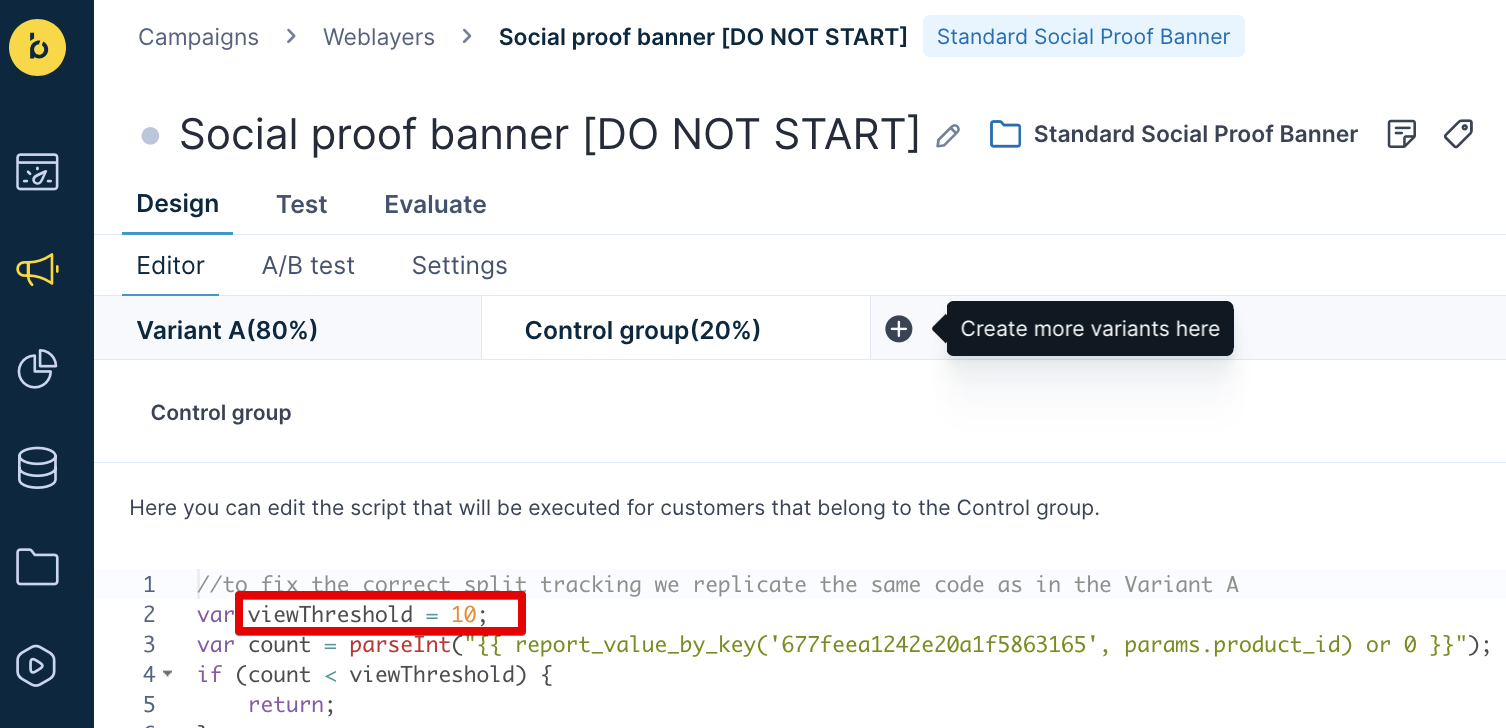This screenshot has height=728, width=1506.
Task: Select the Editor sub-tab
Action: click(x=171, y=266)
